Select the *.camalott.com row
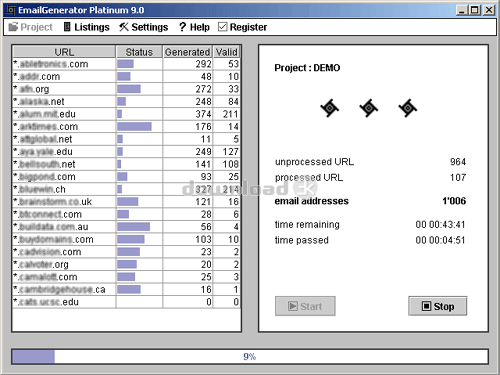 click(126, 277)
